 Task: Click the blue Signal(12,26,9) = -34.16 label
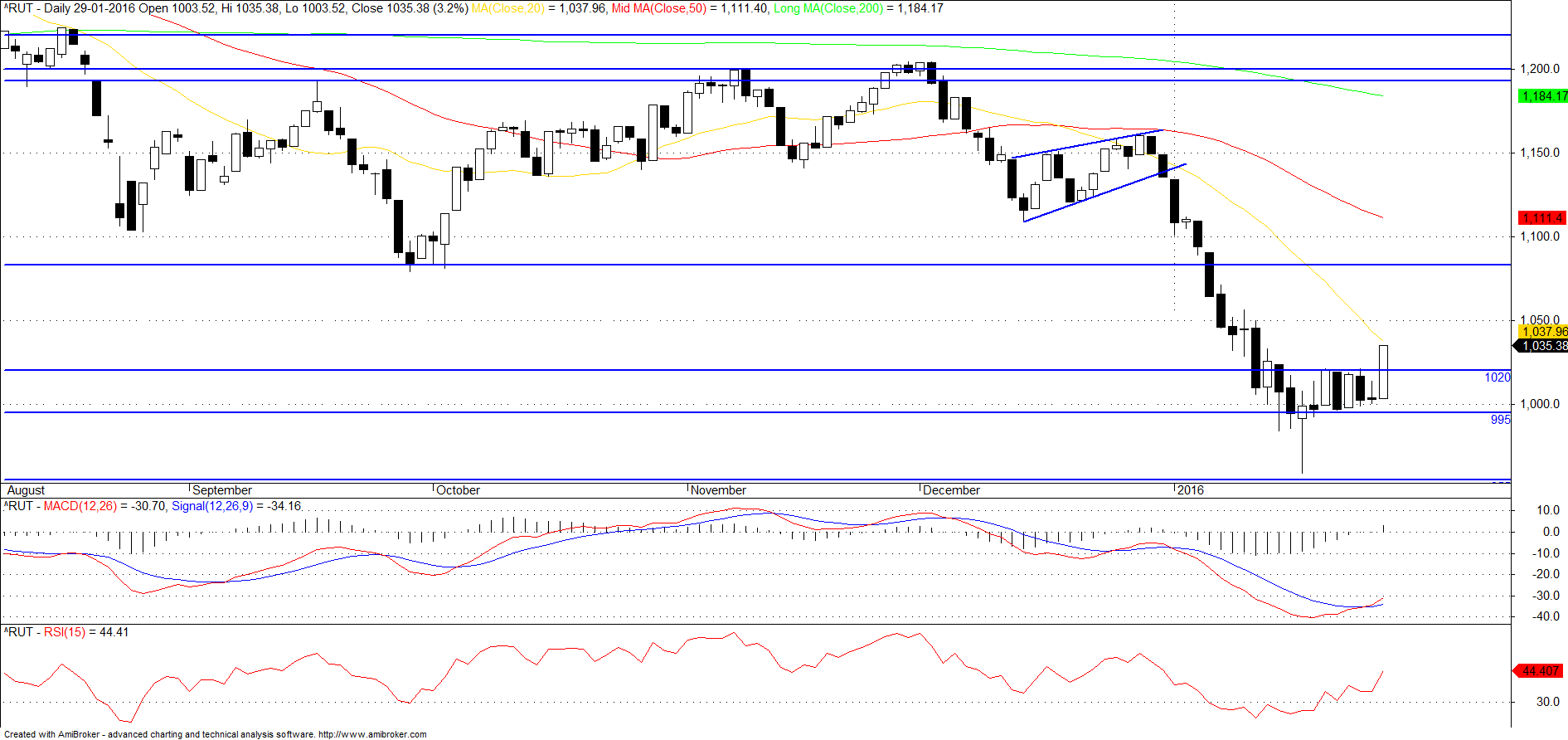(236, 506)
